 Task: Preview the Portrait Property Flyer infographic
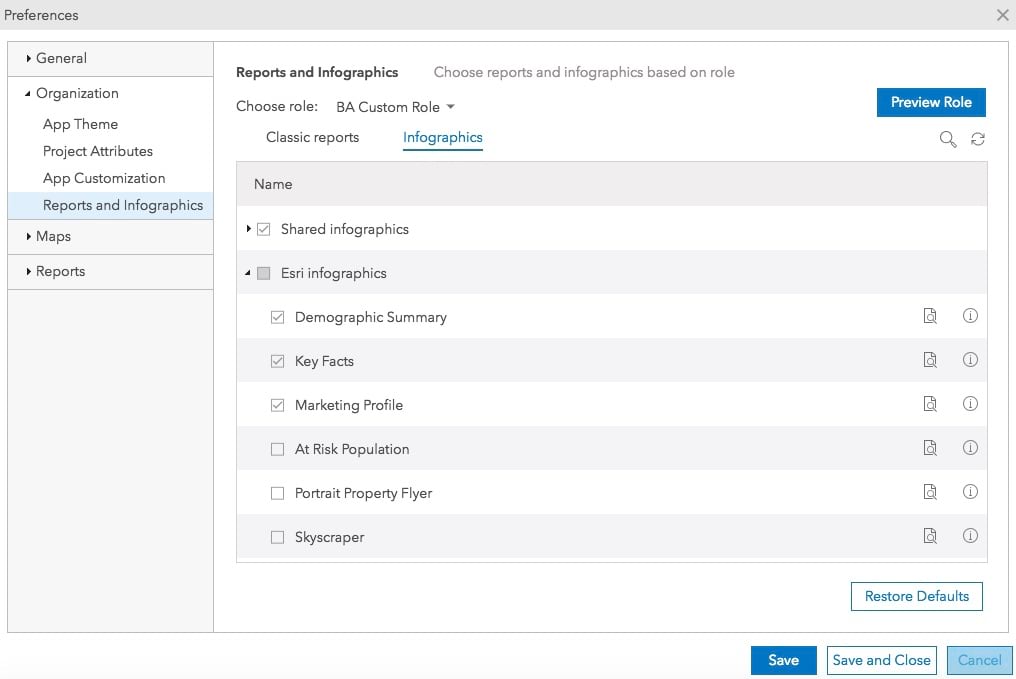tap(930, 493)
